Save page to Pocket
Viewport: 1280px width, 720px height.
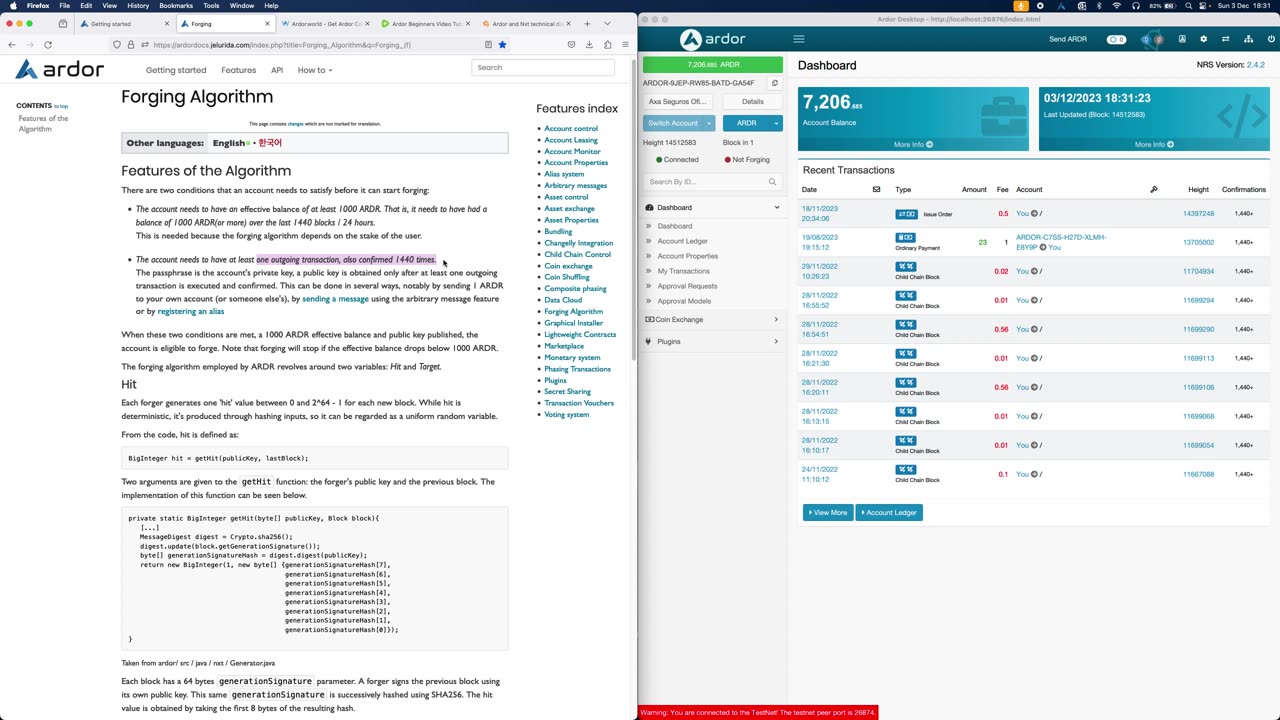tap(571, 44)
